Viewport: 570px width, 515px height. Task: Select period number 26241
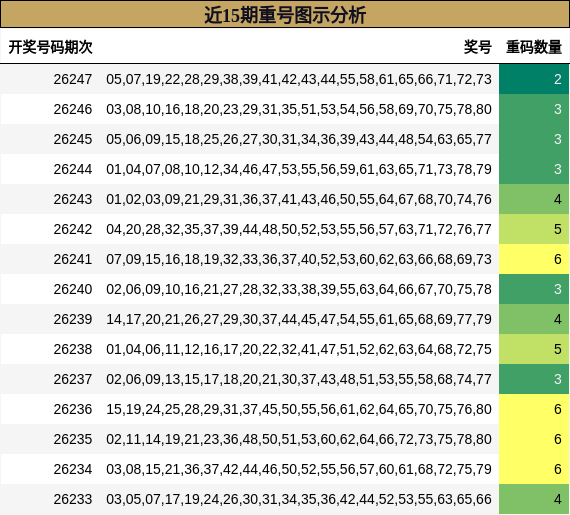(x=73, y=259)
